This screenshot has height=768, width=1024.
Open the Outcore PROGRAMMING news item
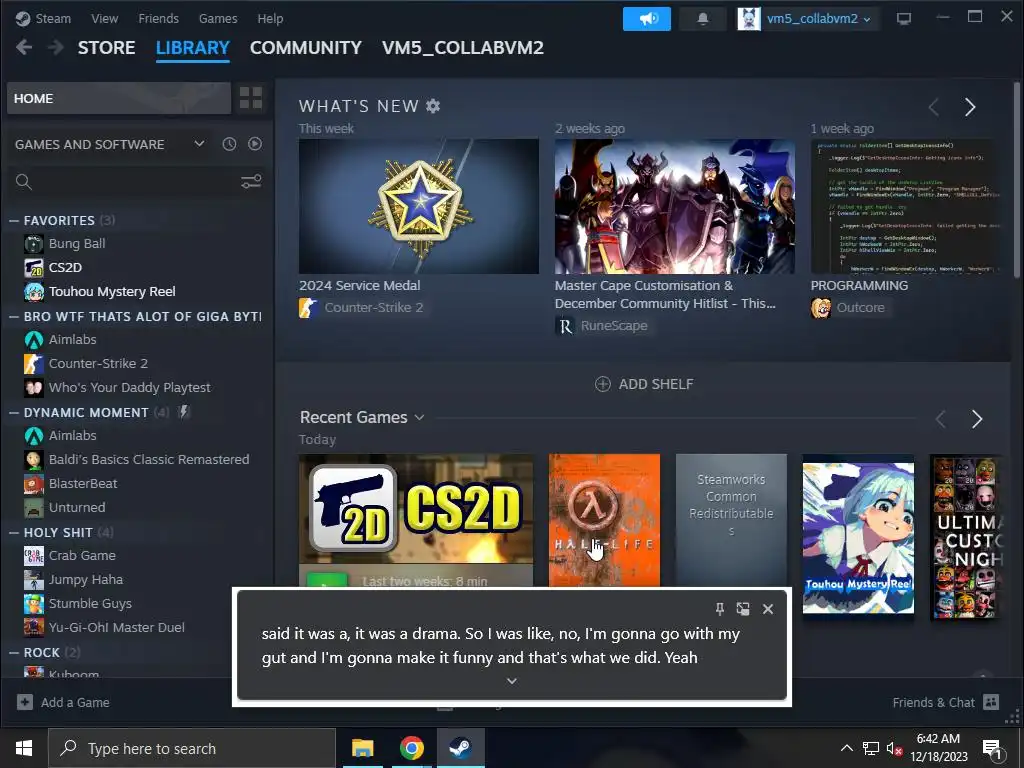coord(904,206)
